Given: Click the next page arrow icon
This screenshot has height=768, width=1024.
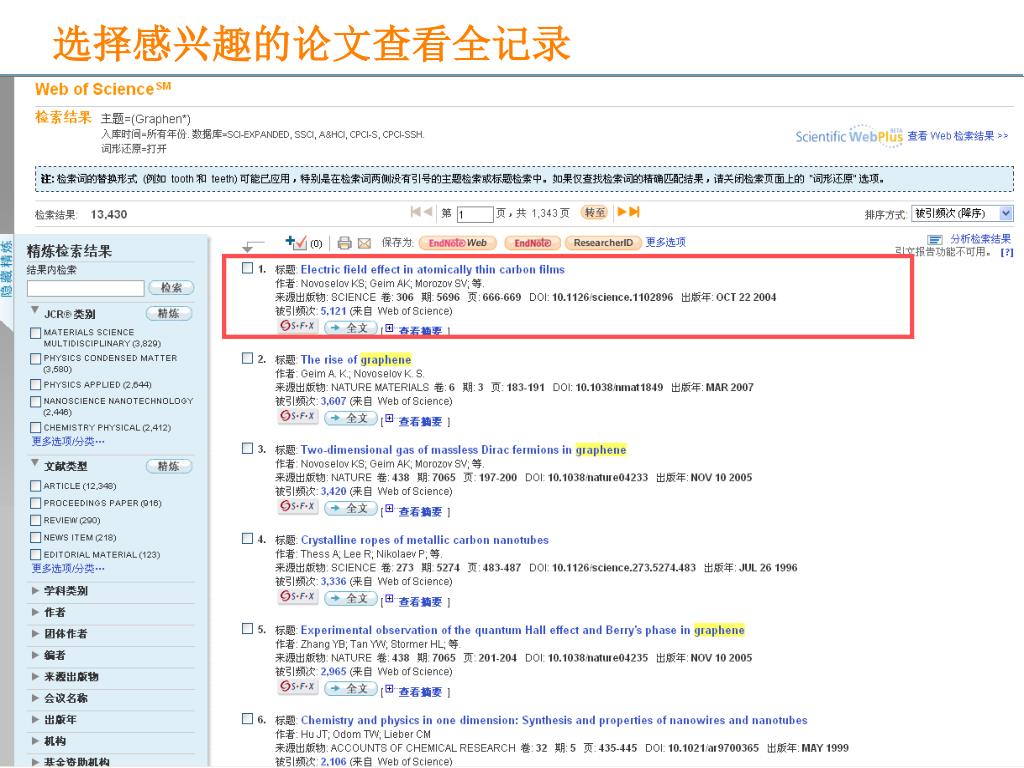Looking at the screenshot, I should (x=622, y=212).
